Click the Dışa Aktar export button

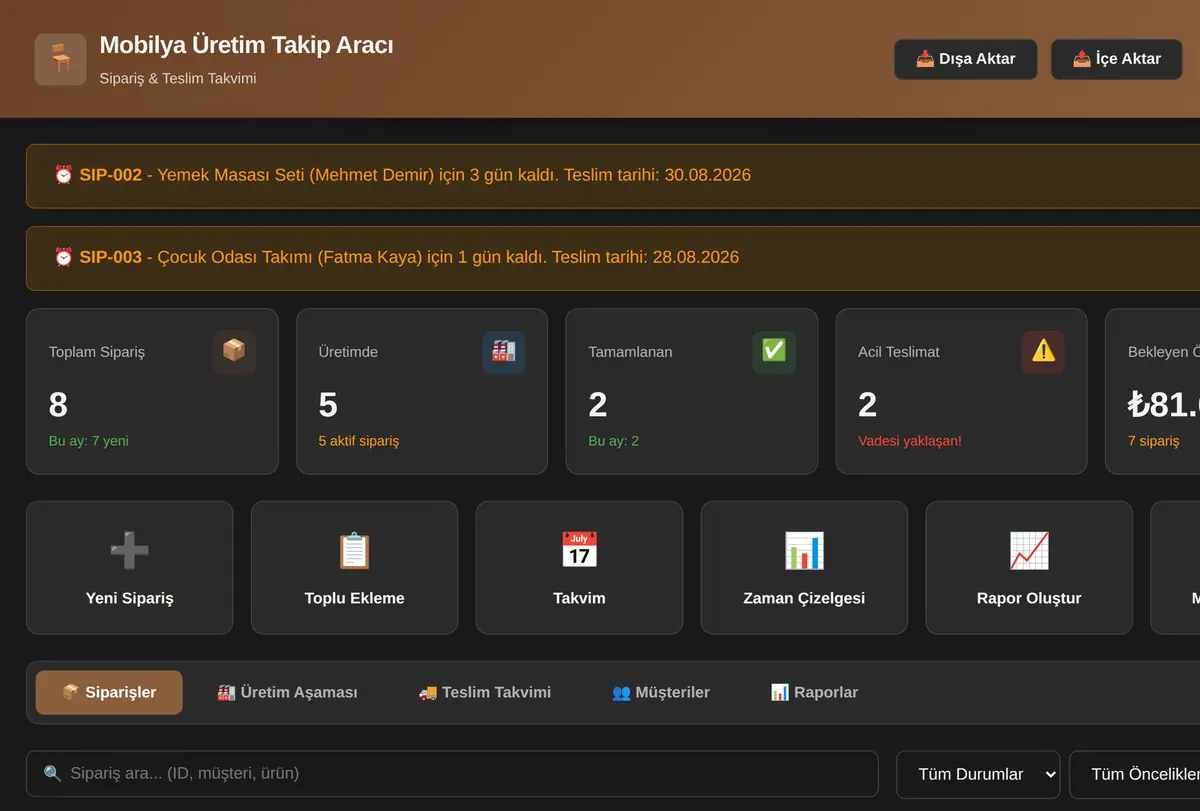click(966, 59)
